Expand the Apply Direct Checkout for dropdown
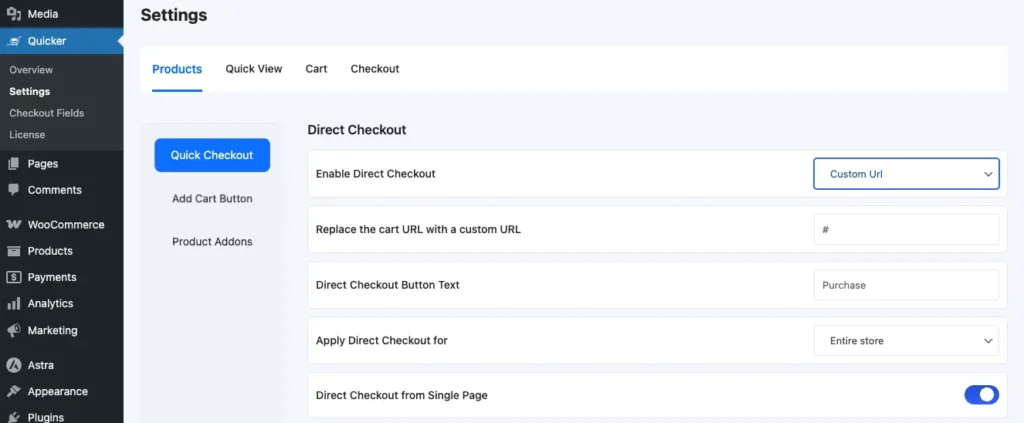The image size is (1024, 423). pos(906,341)
